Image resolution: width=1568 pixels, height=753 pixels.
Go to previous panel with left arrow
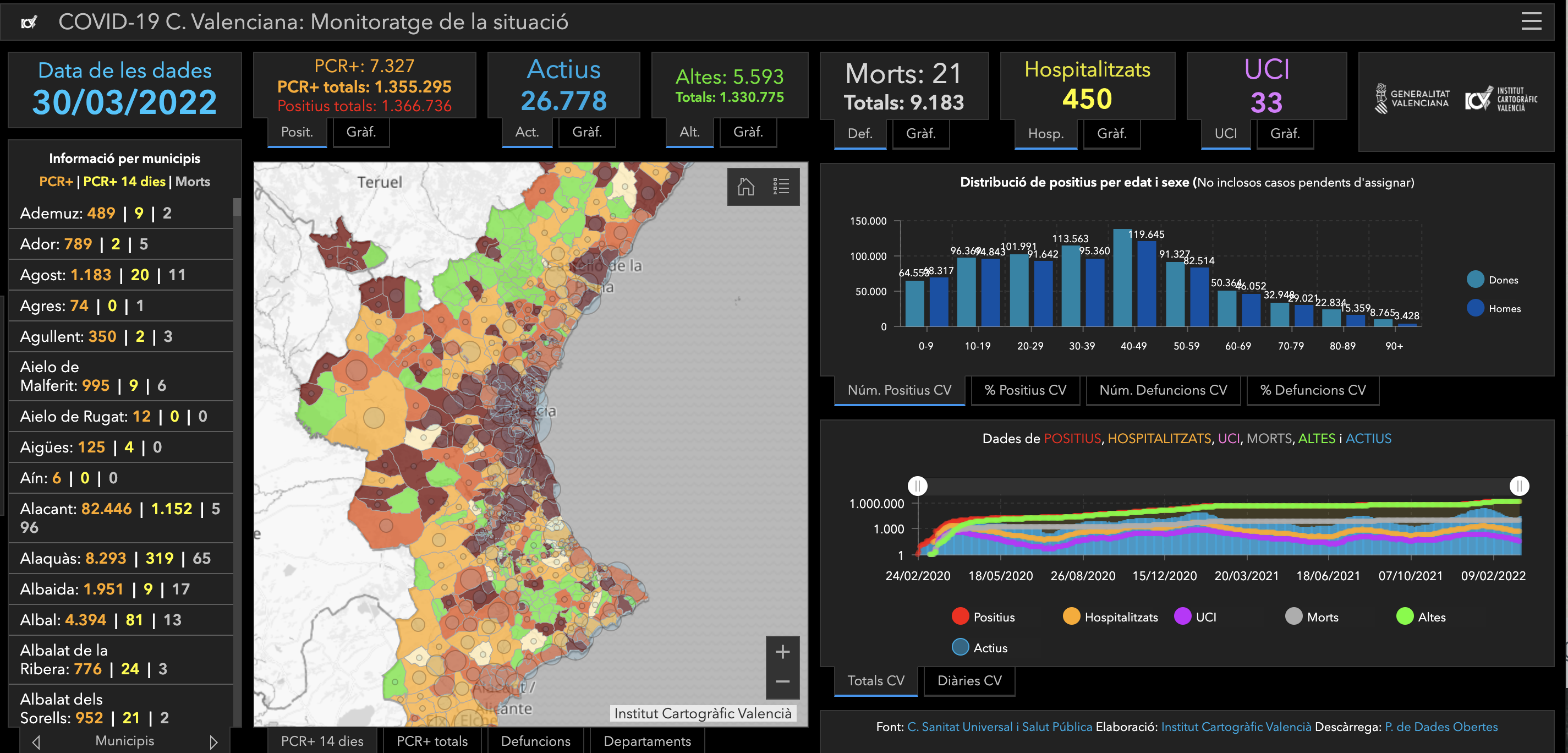click(36, 742)
